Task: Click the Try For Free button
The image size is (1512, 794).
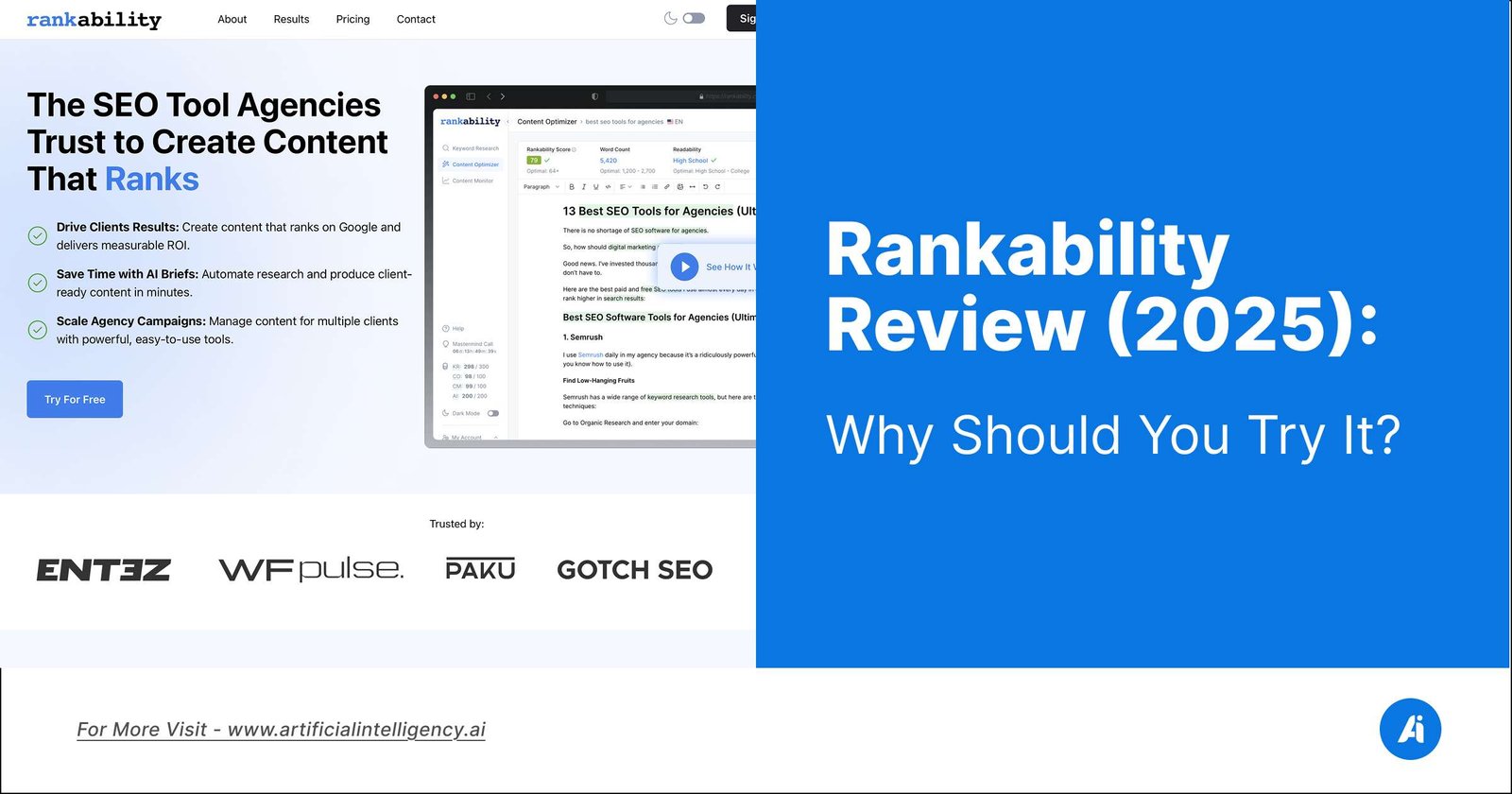Action: pyautogui.click(x=75, y=399)
